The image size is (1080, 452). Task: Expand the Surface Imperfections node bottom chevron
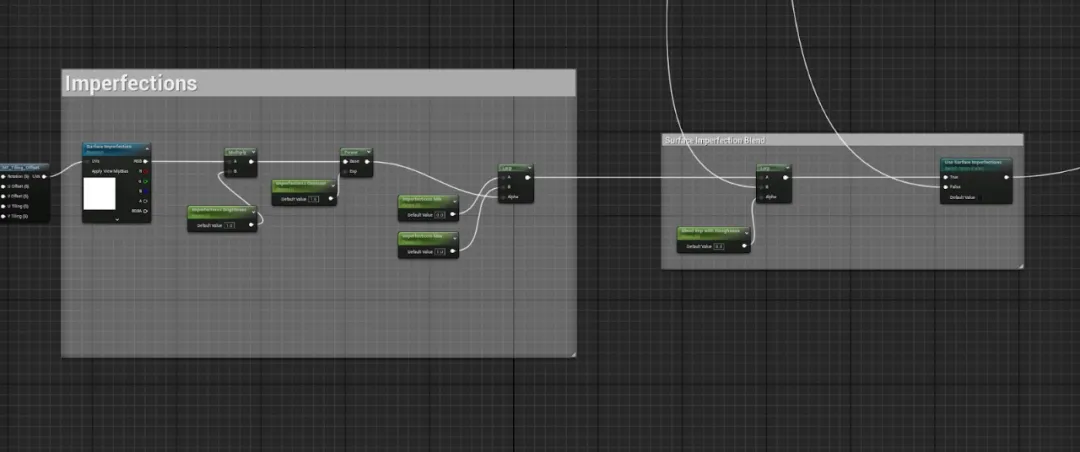click(x=117, y=219)
